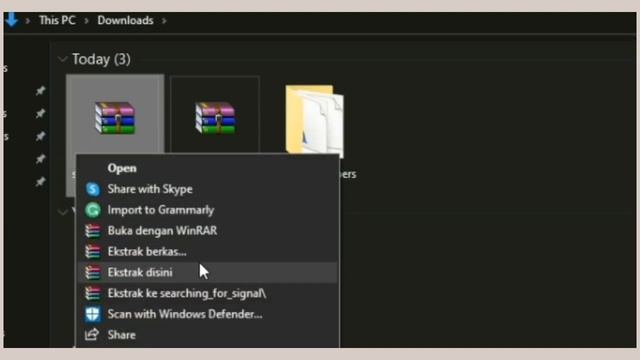Click the first pin icon in sidebar

[x=40, y=91]
